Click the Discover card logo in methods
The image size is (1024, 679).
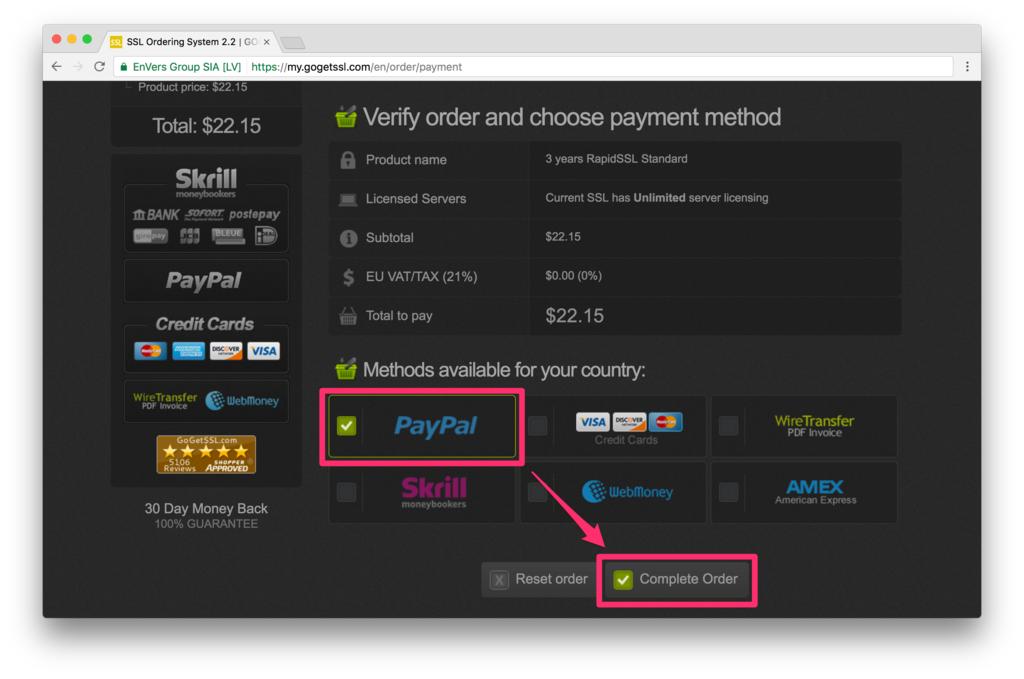click(x=629, y=422)
